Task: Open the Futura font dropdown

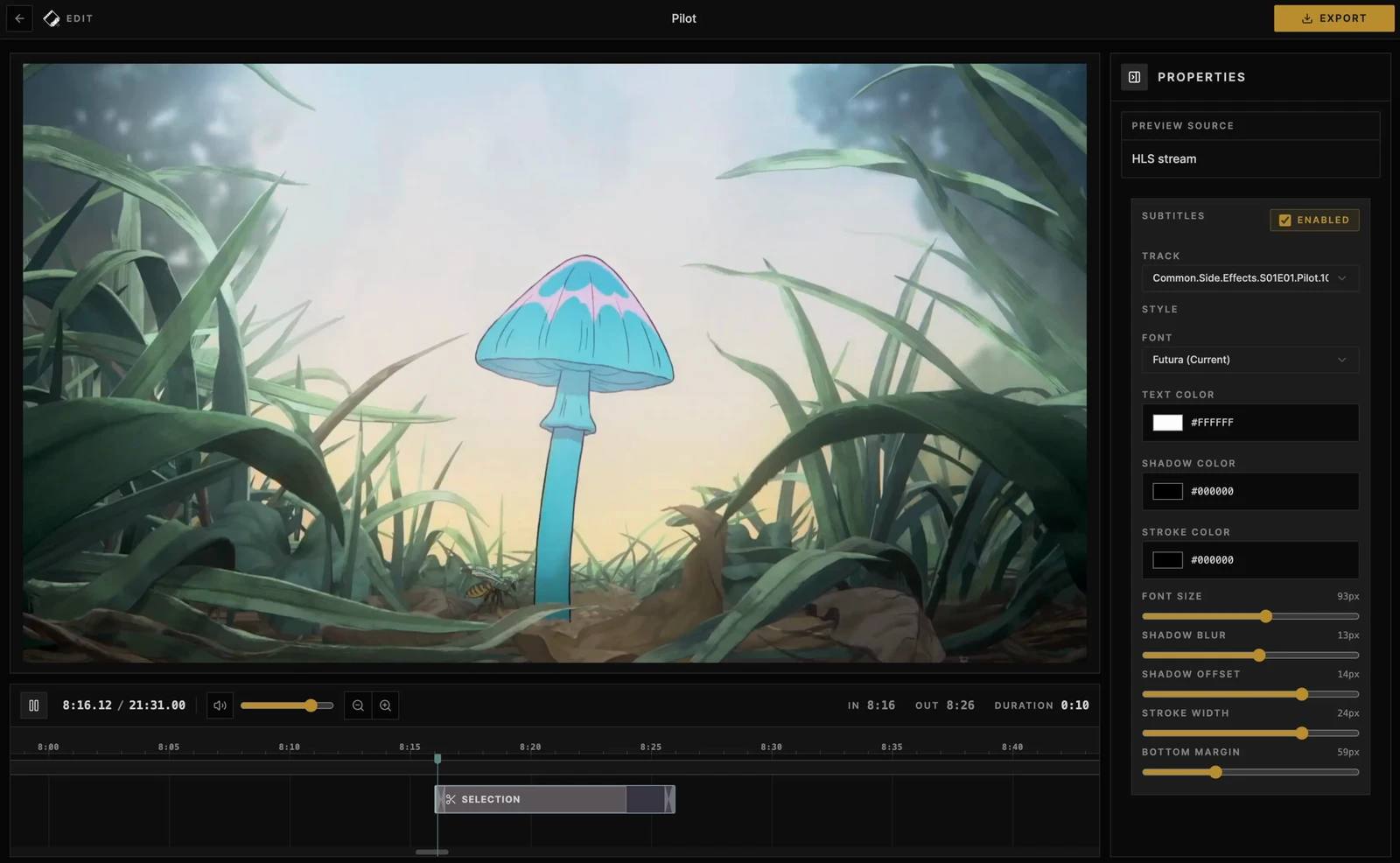Action: (x=1249, y=360)
